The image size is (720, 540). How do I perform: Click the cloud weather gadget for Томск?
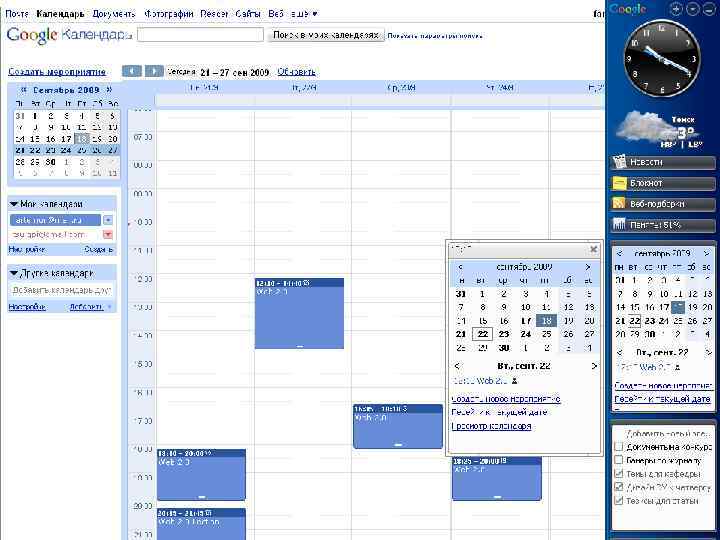658,130
